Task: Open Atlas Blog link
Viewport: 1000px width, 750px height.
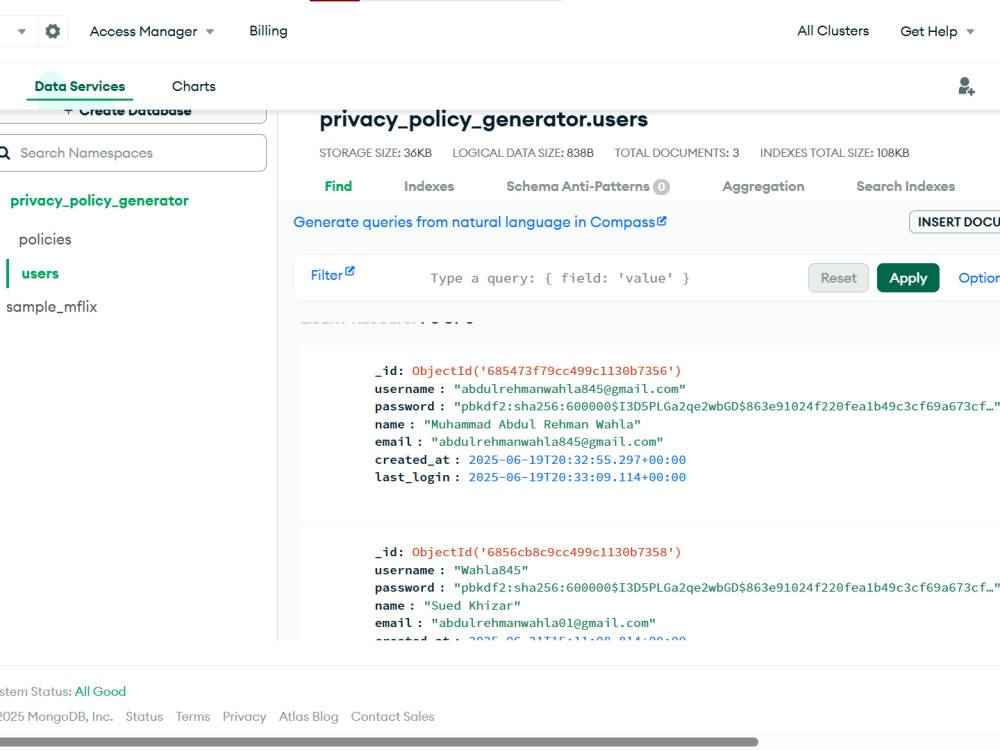Action: [309, 717]
